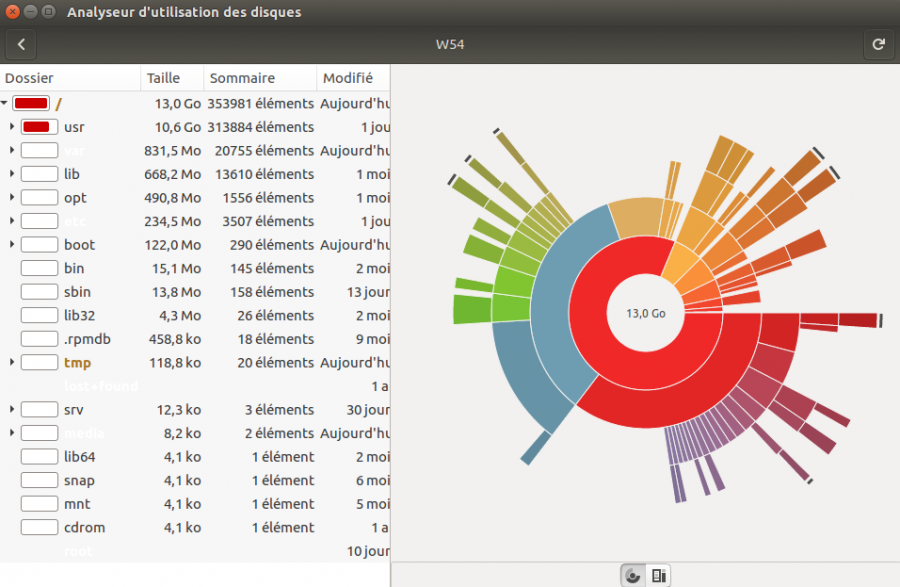This screenshot has width=900, height=587.
Task: Select the .rpmdb folder name
Action: pos(87,339)
